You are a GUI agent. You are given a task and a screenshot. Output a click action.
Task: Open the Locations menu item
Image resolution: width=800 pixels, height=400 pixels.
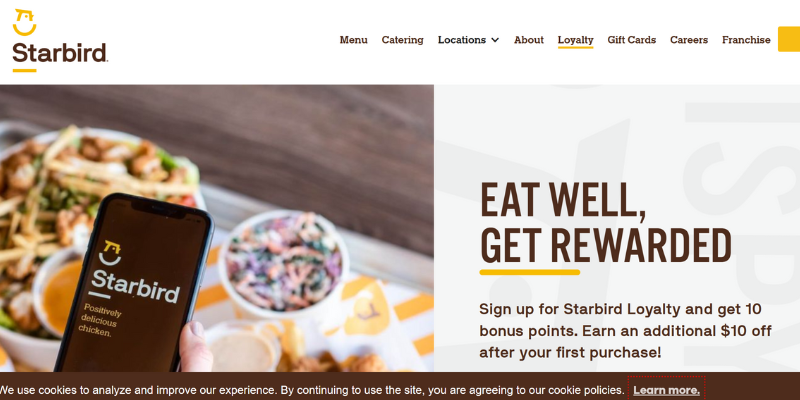[x=462, y=40]
